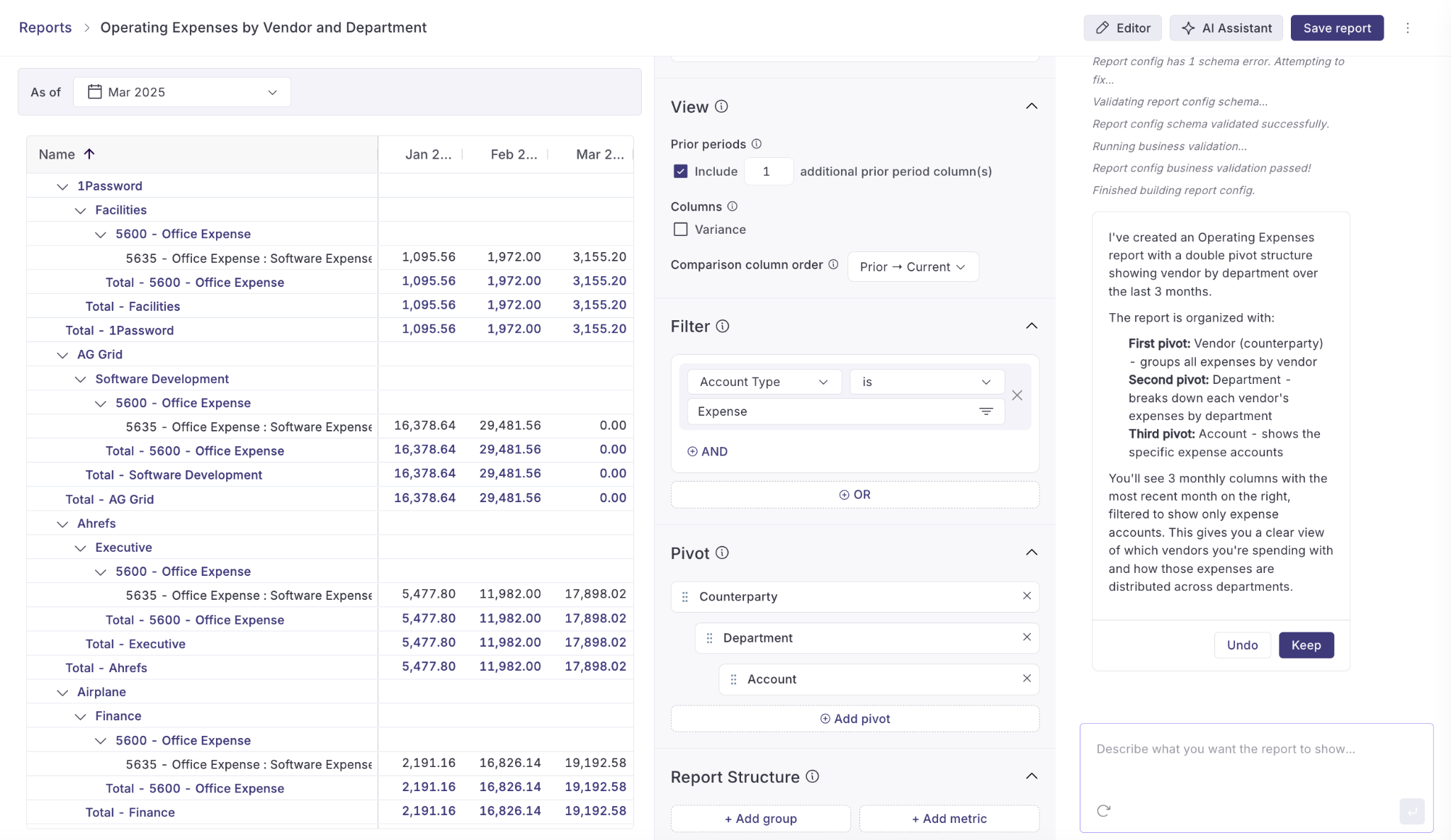Click info icon next to Report Structure
This screenshot has height=840, width=1451.
813,776
